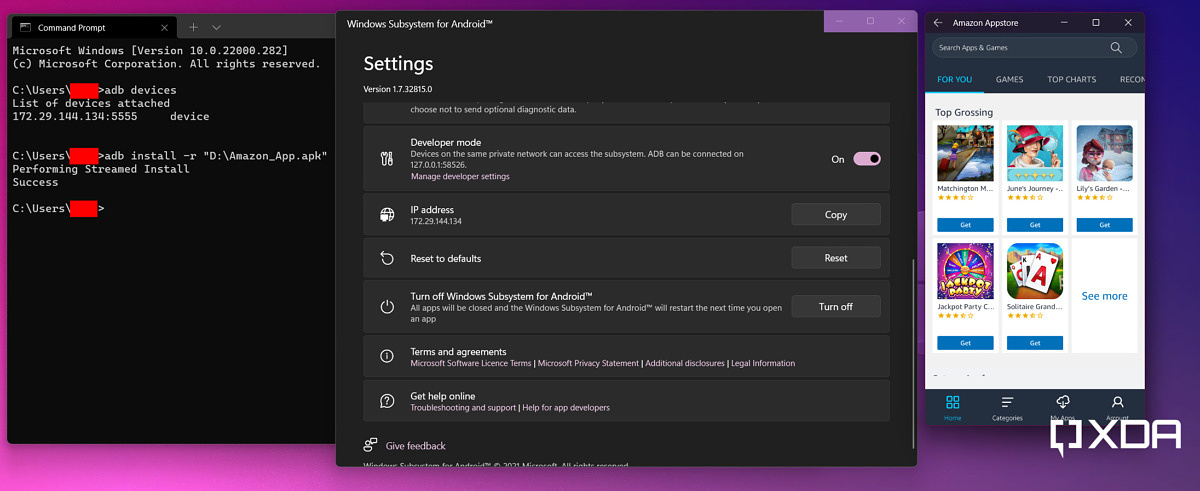The width and height of the screenshot is (1200, 491).
Task: Click the Give feedback icon
Action: pyautogui.click(x=371, y=445)
